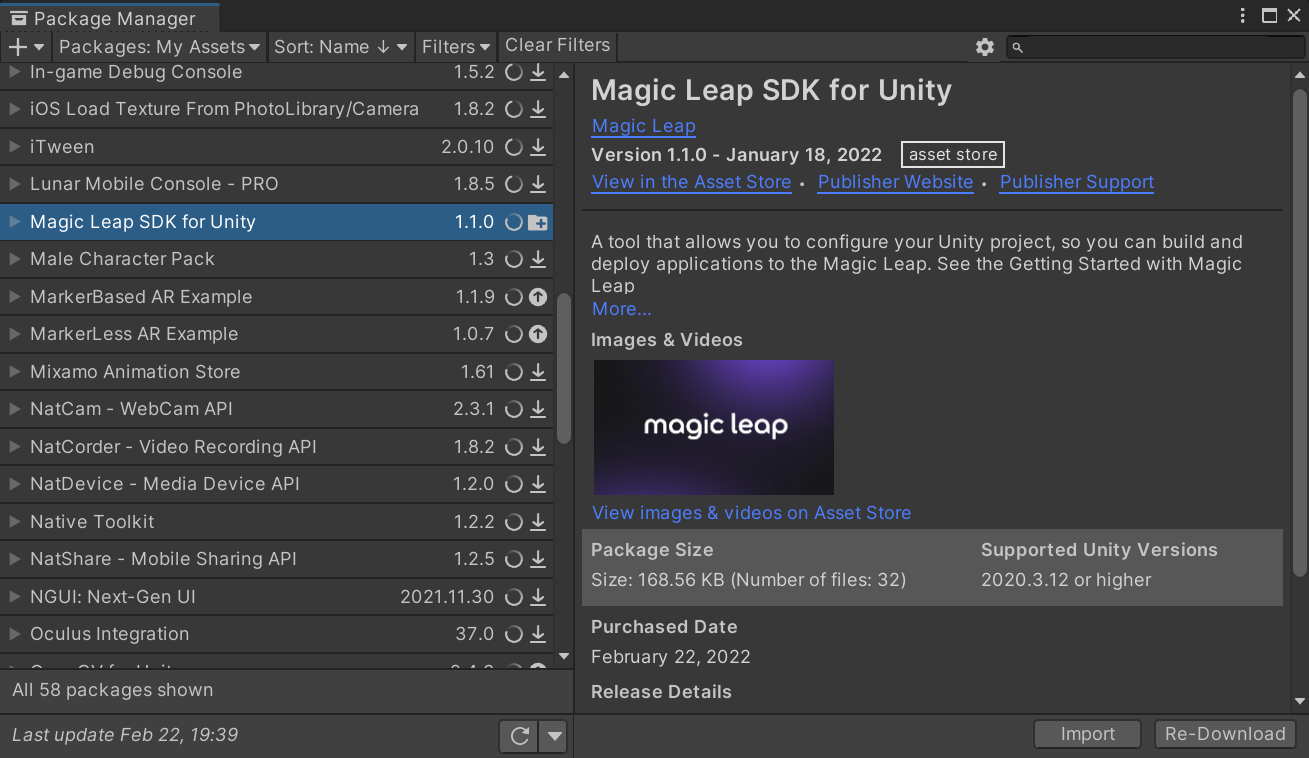This screenshot has width=1309, height=758.
Task: Open the Package Manager window options menu
Action: [1243, 16]
